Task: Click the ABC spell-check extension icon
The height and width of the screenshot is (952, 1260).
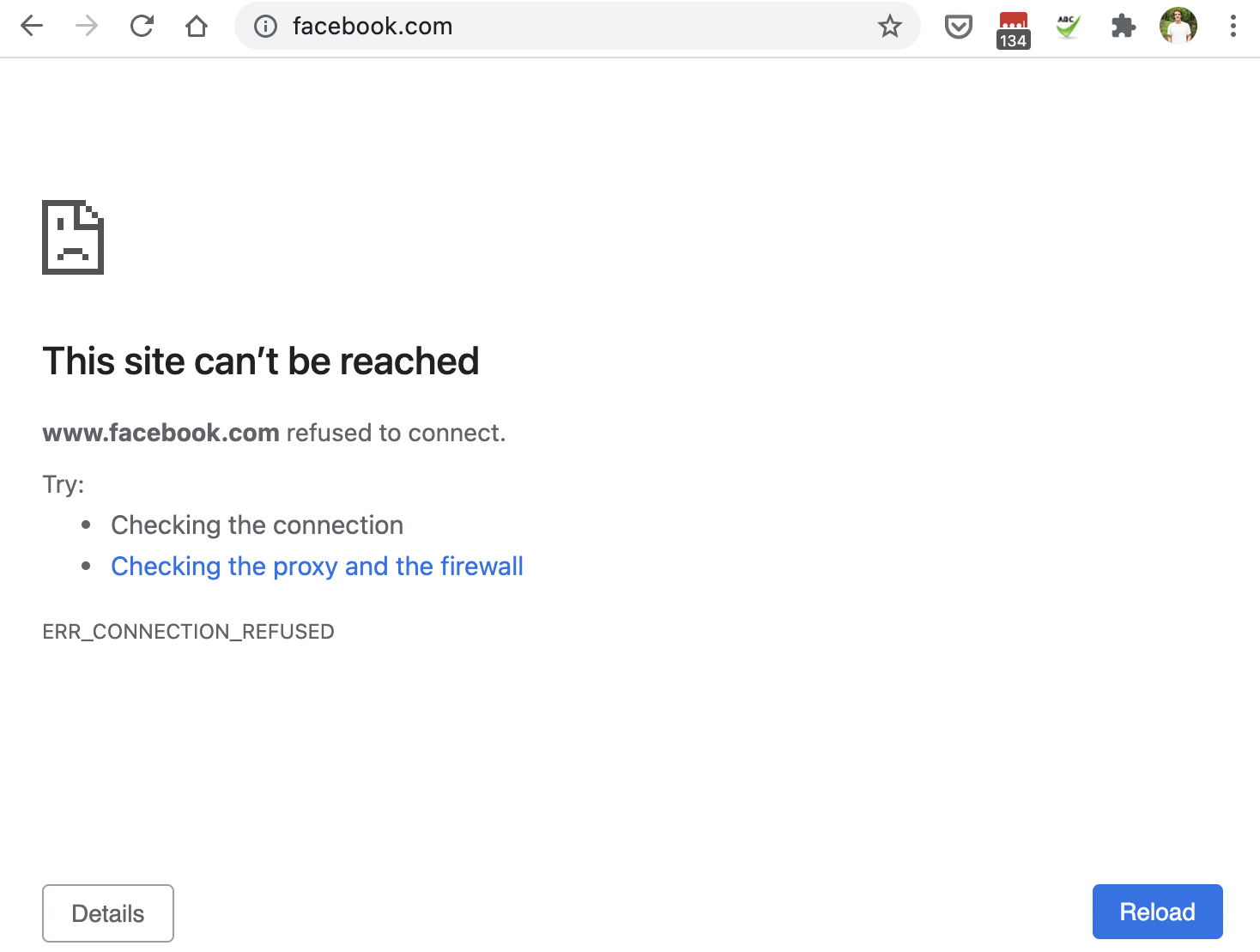Action: (x=1068, y=27)
